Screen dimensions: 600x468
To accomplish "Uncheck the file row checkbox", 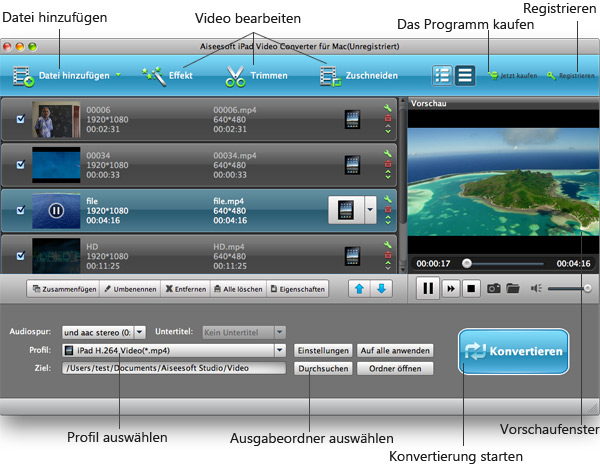I will click(x=21, y=210).
